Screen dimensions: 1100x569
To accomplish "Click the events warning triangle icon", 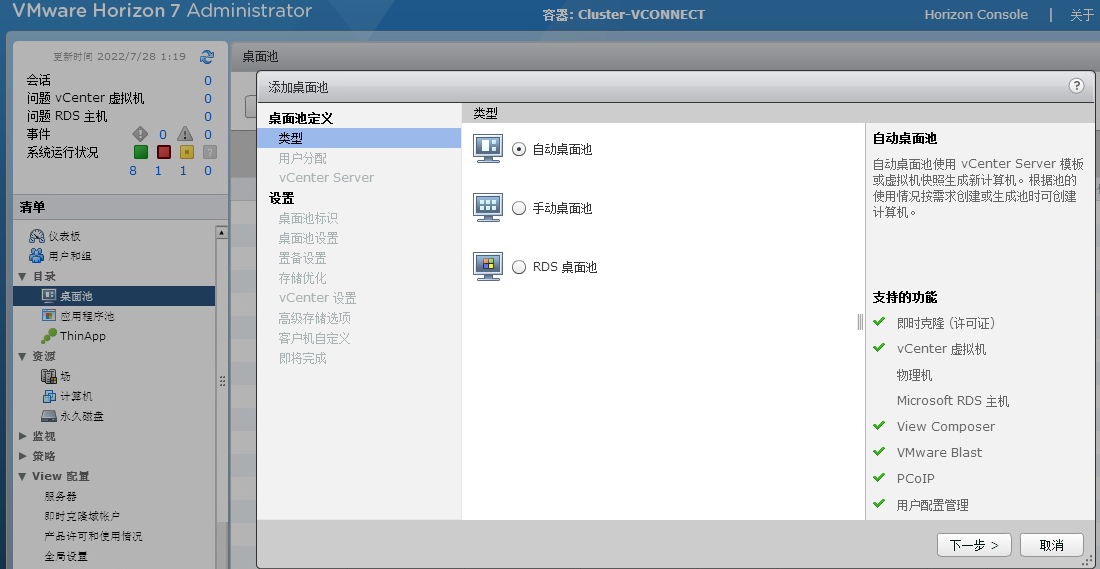I will tap(185, 134).
